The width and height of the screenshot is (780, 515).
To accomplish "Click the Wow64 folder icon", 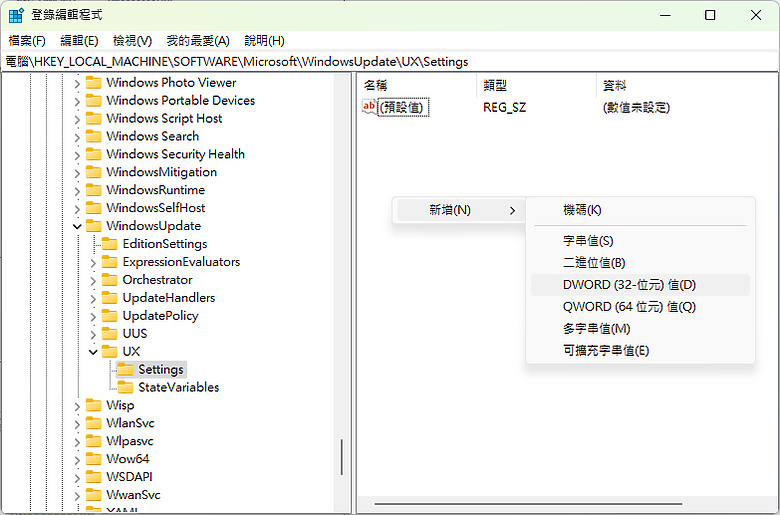I will pos(94,459).
